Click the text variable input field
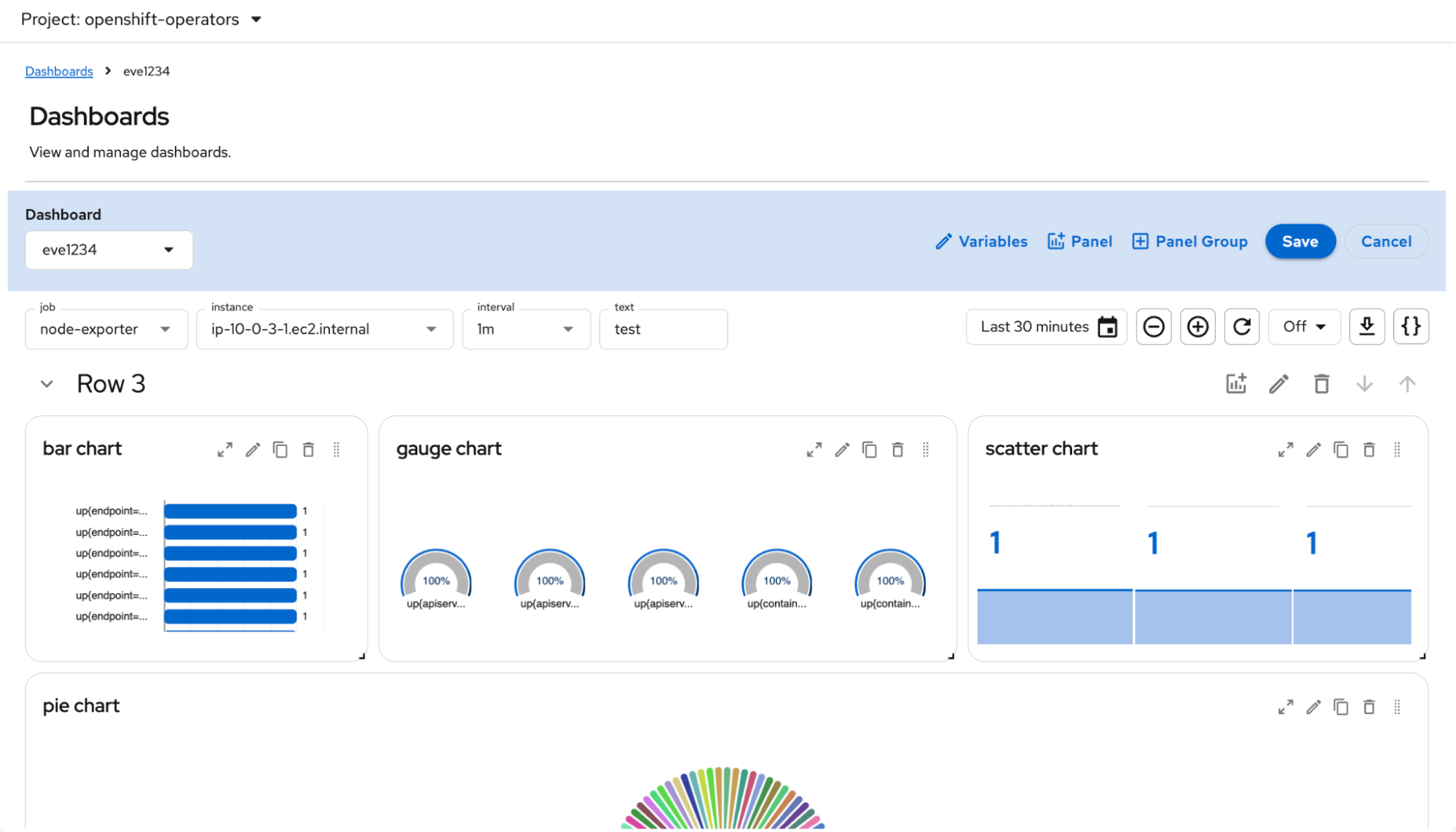The width and height of the screenshot is (1456, 832). 663,329
